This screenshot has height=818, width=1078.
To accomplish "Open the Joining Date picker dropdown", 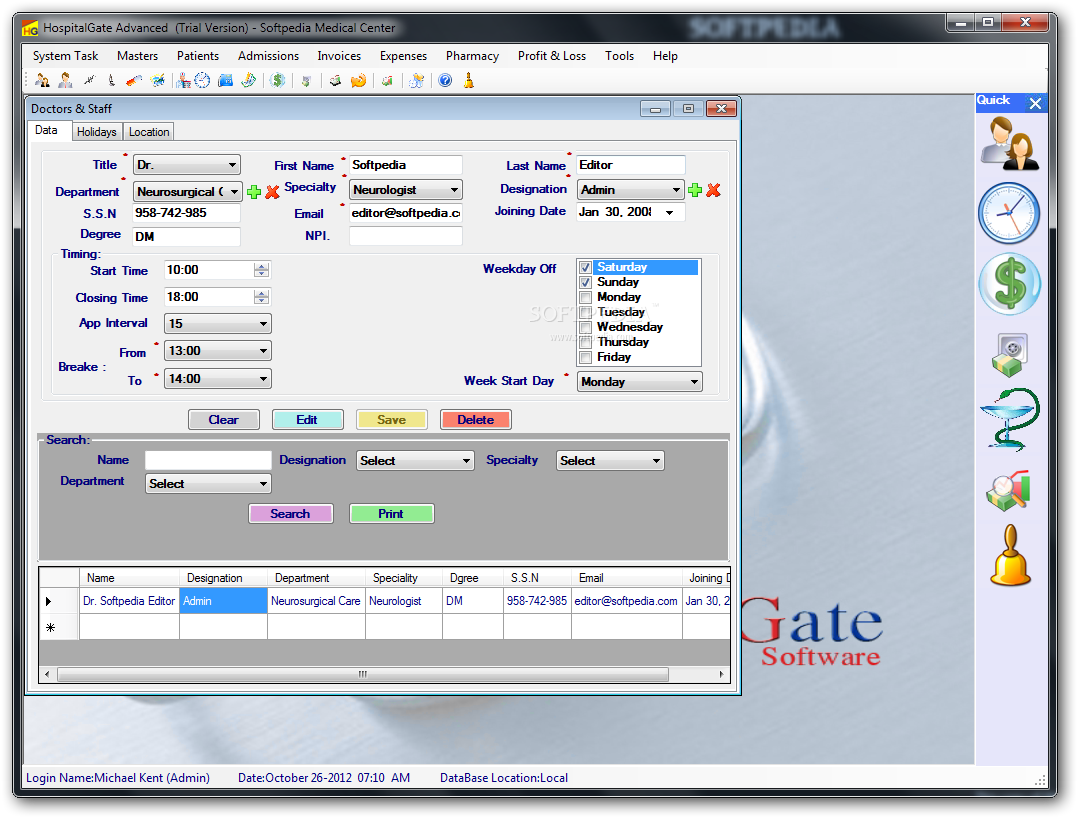I will (669, 212).
